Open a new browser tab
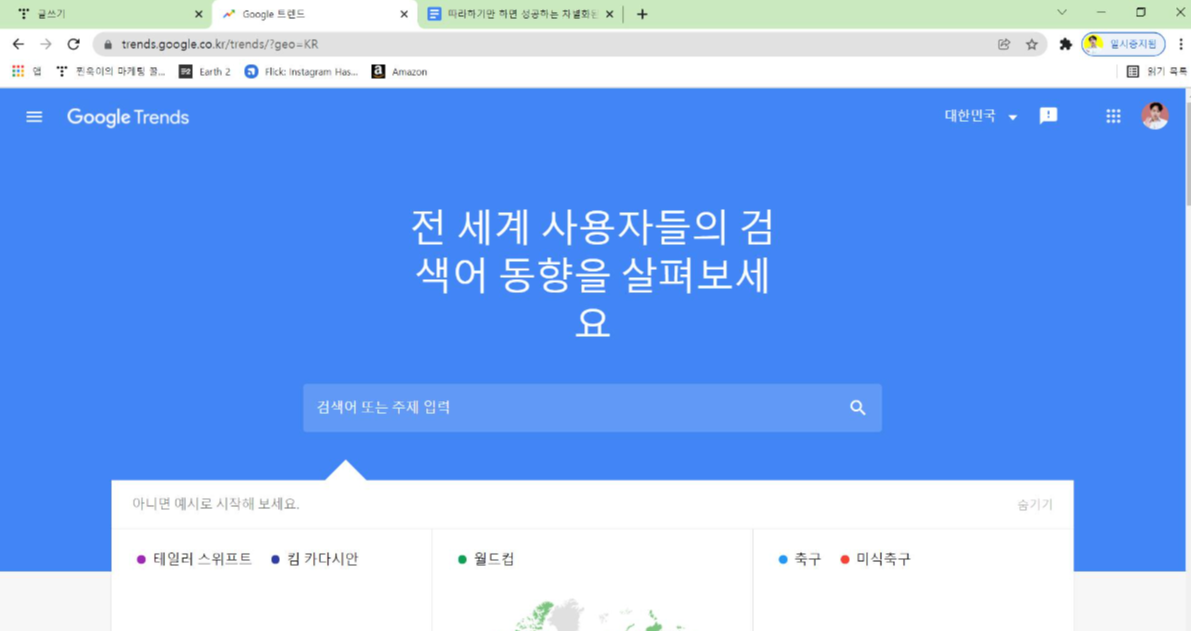 (x=642, y=14)
